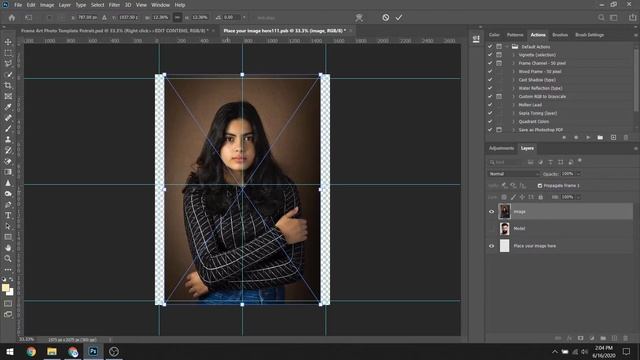Image resolution: width=640 pixels, height=360 pixels.
Task: Select the Path Selection tool
Action: 8,226
